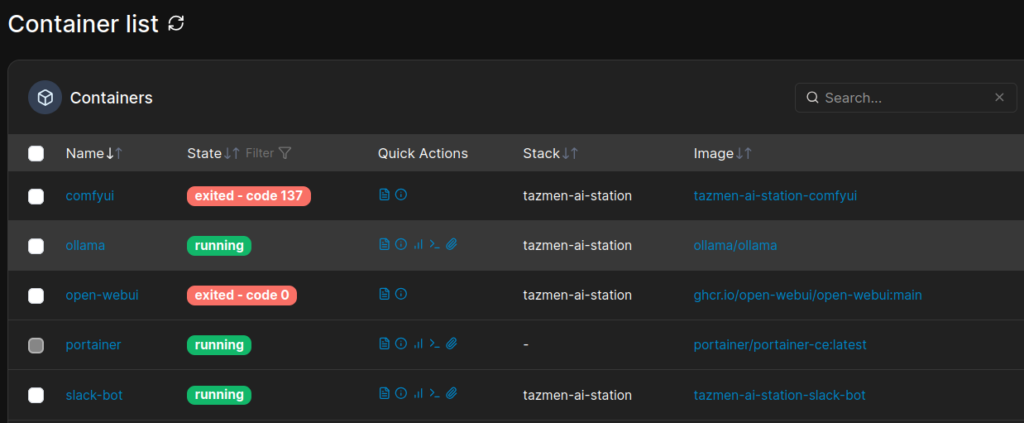The width and height of the screenshot is (1024, 423).
Task: Open logs for the comfyui container
Action: click(384, 196)
